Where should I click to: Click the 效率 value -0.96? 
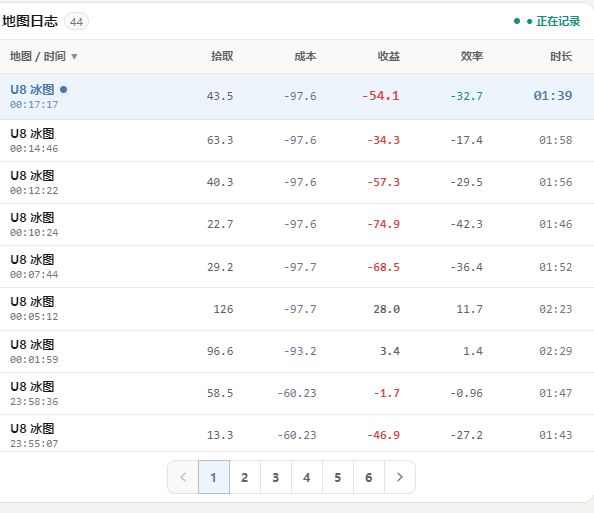(x=466, y=393)
